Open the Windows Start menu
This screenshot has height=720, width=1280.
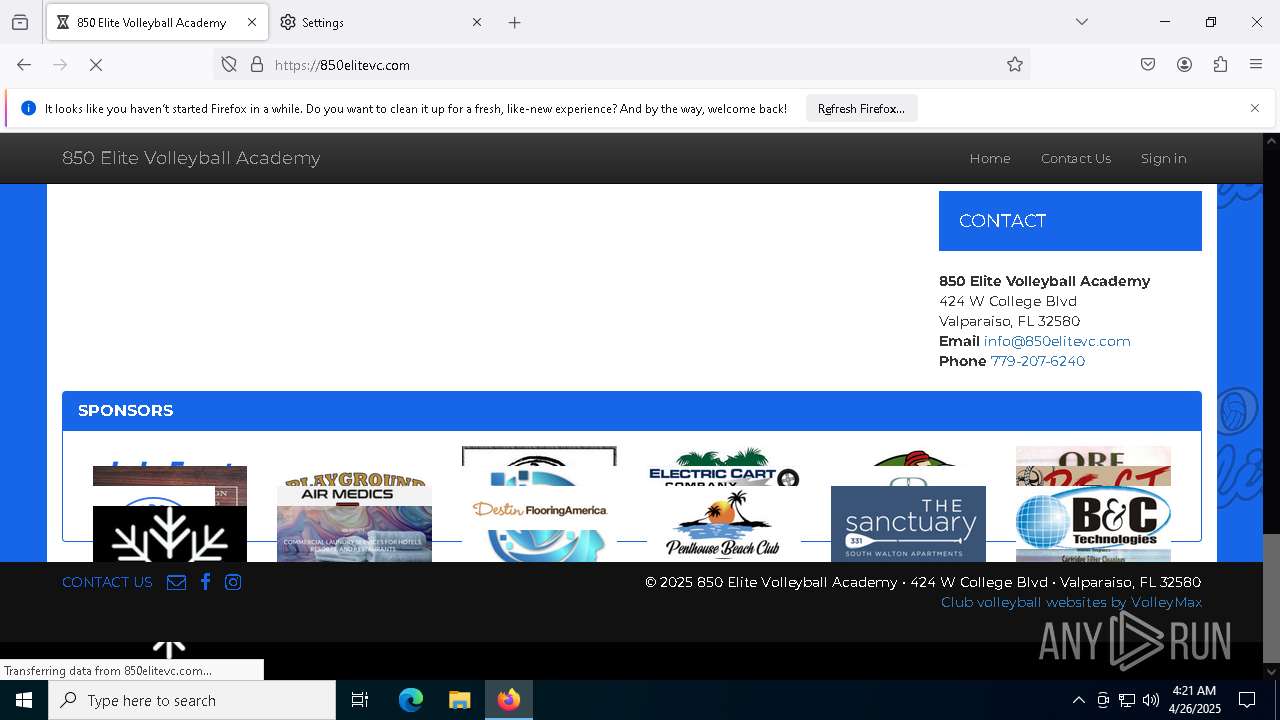24,700
